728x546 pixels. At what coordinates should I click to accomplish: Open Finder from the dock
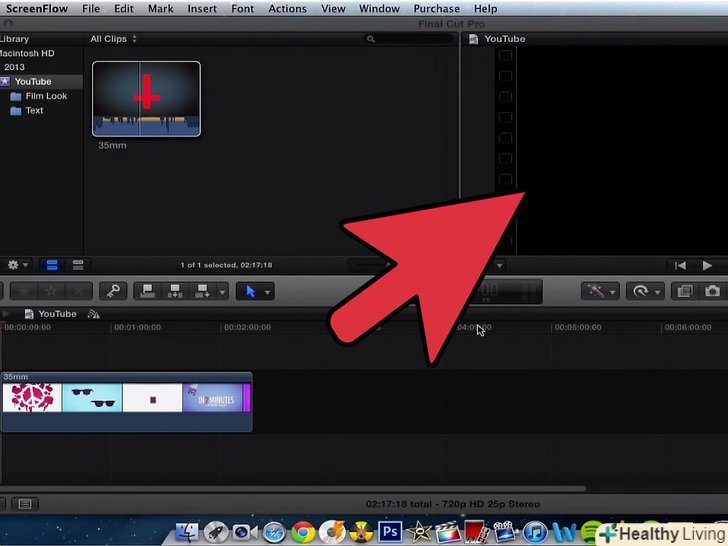188,532
